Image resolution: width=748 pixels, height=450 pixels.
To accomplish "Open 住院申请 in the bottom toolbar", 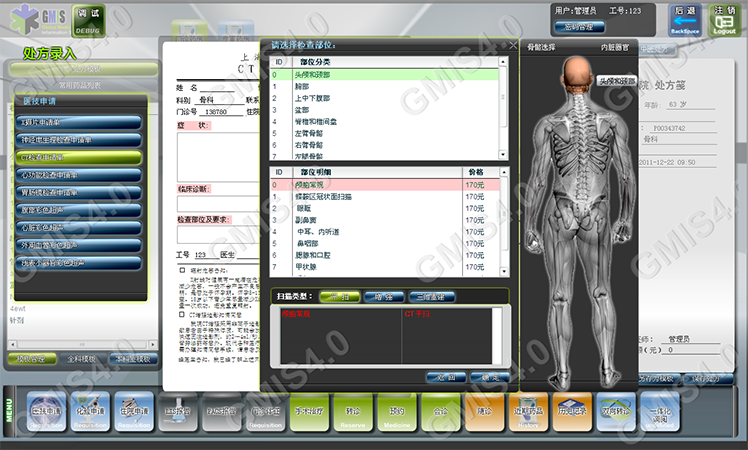I will [x=134, y=412].
